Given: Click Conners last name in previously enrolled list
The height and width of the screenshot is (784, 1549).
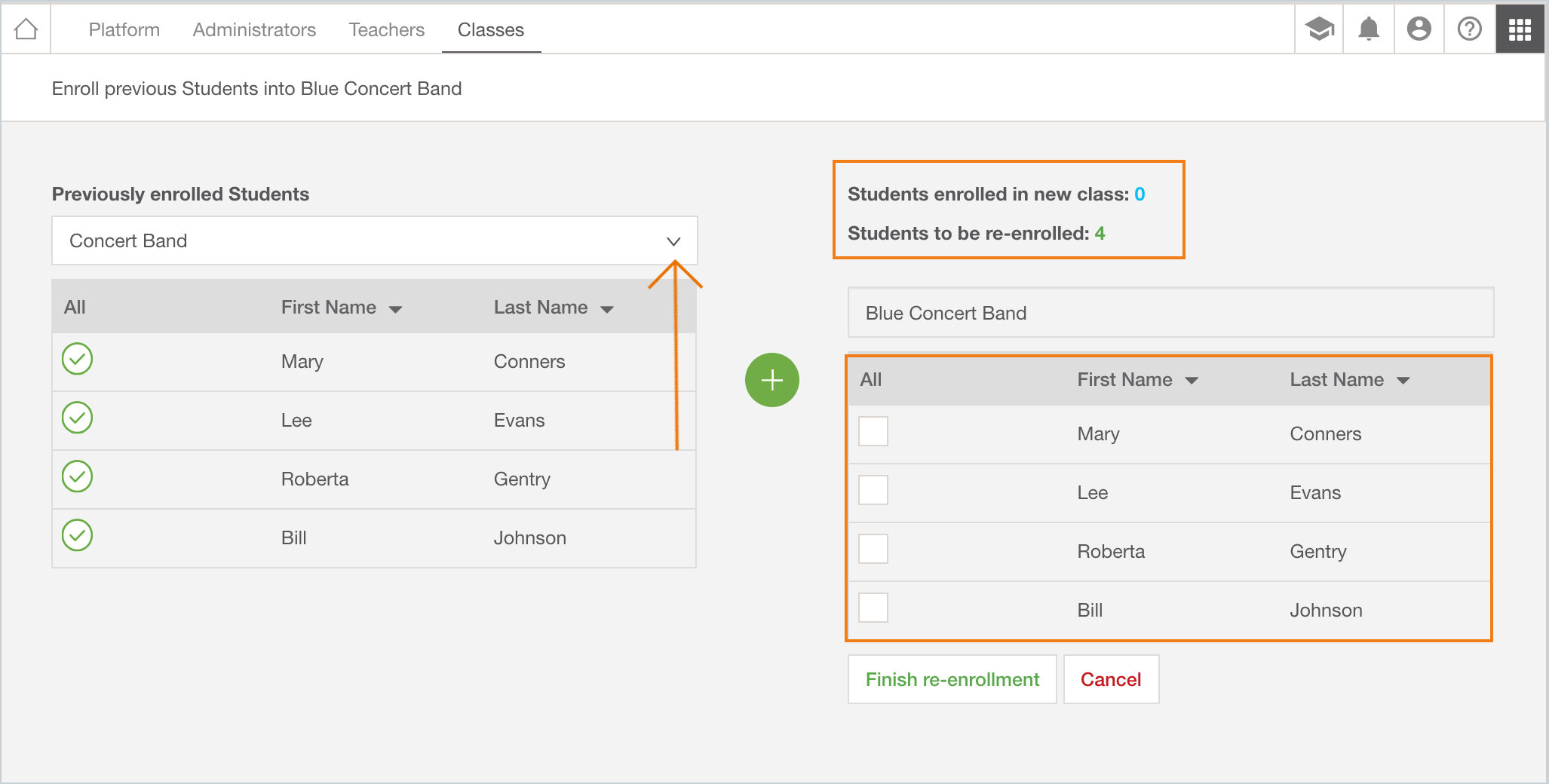Looking at the screenshot, I should pos(529,362).
